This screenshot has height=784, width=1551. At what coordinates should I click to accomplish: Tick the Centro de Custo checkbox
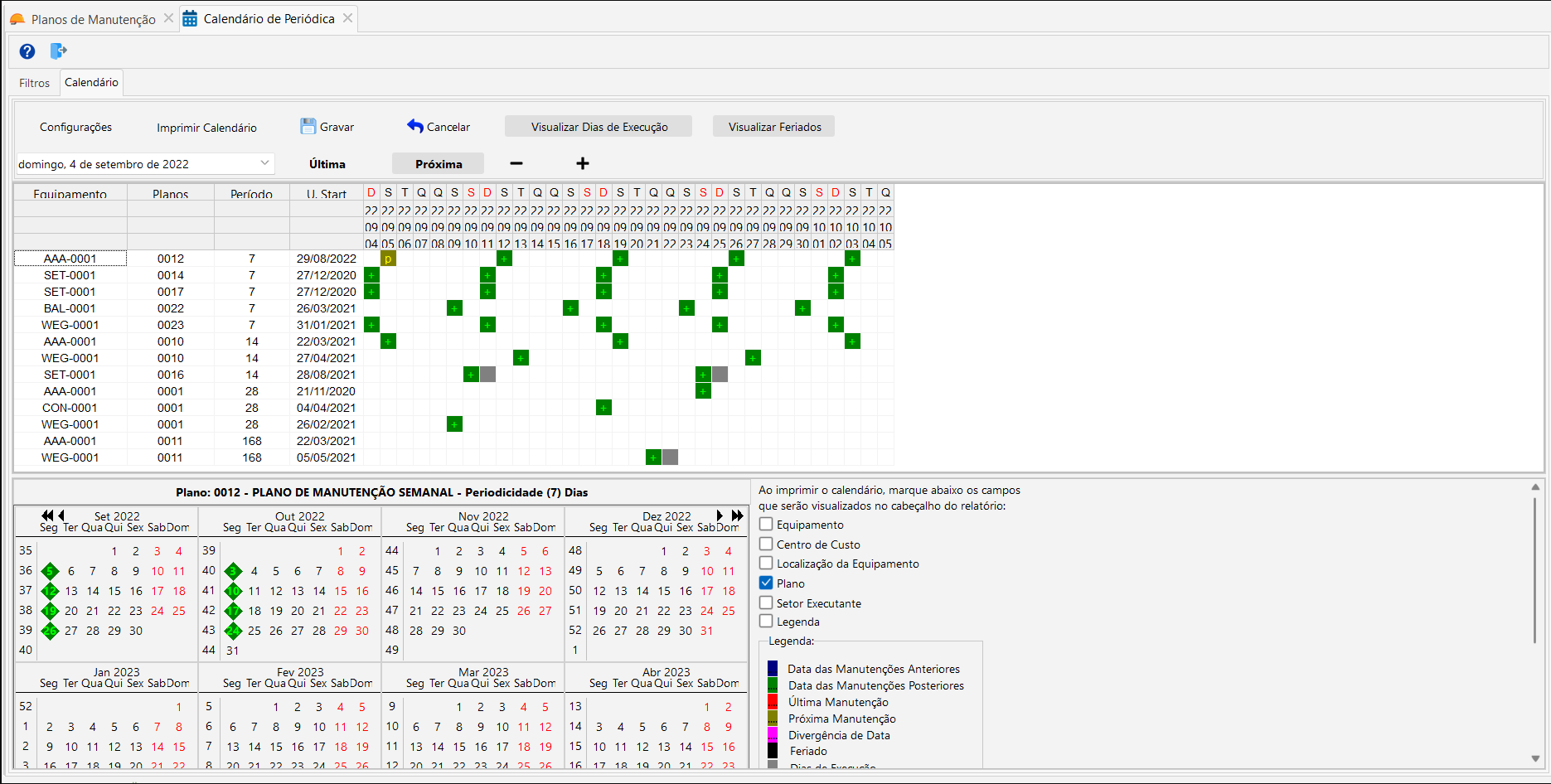pyautogui.click(x=766, y=544)
